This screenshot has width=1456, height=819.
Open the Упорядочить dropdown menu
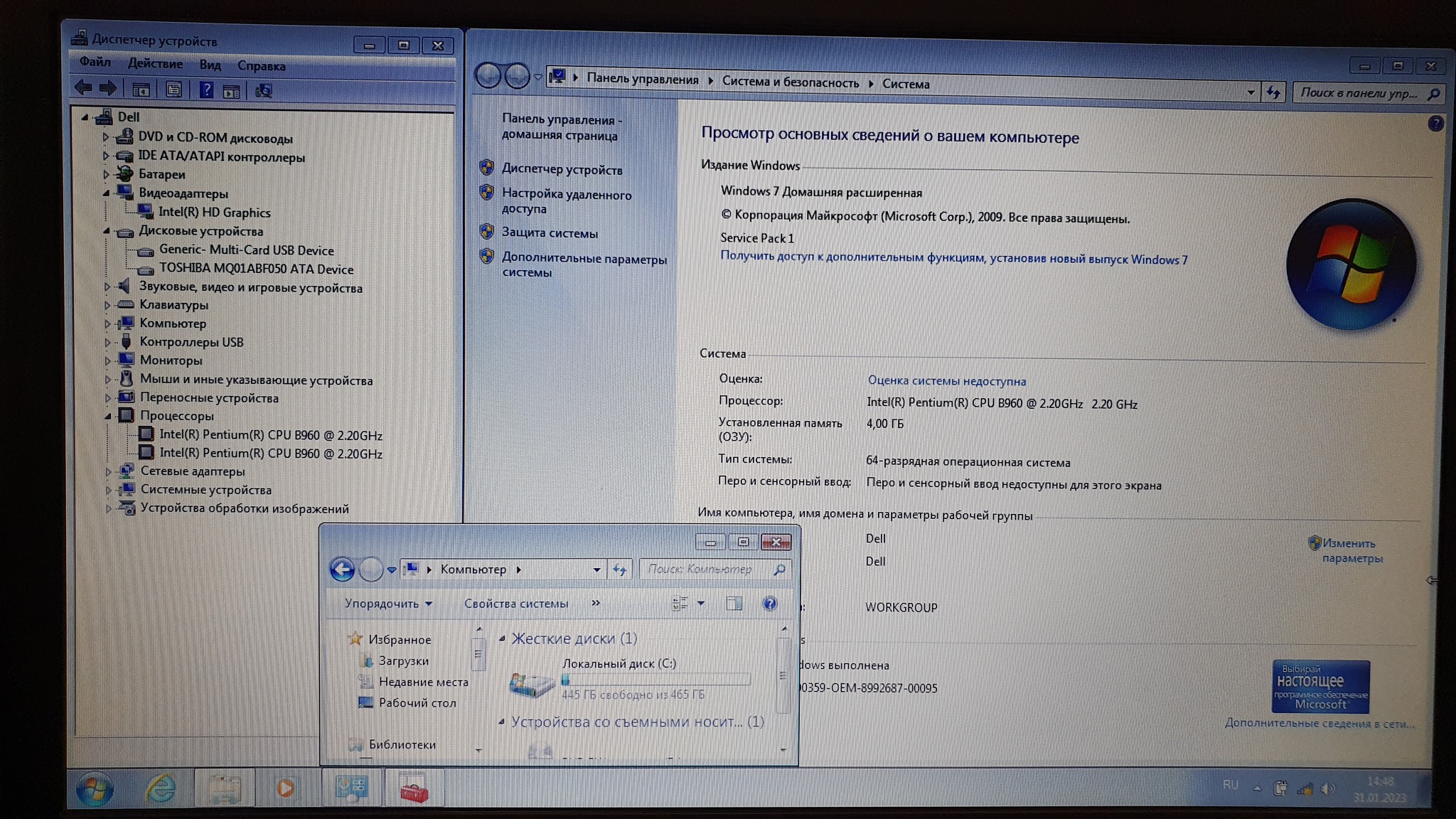(x=388, y=604)
